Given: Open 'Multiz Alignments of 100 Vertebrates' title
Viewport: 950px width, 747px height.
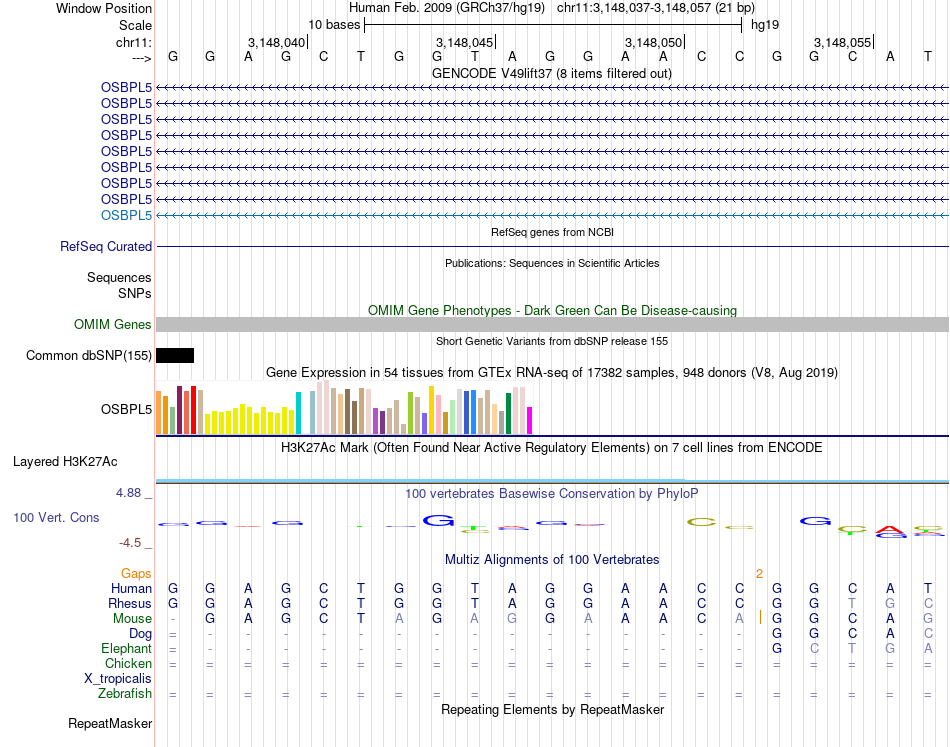Looking at the screenshot, I should point(552,560).
